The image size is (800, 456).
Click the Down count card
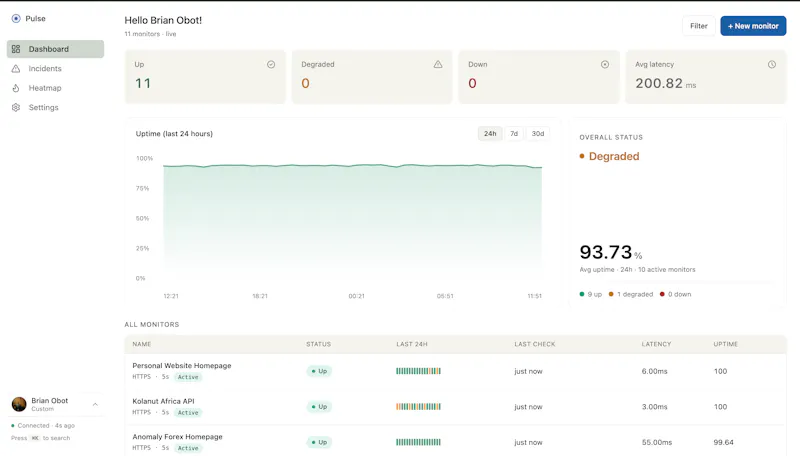pos(539,77)
